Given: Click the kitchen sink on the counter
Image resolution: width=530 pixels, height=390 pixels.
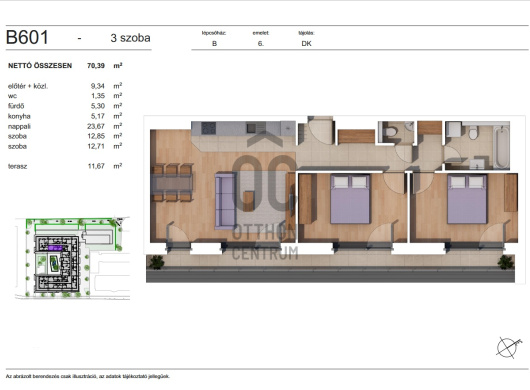Looking at the screenshot, I should tap(255, 128).
